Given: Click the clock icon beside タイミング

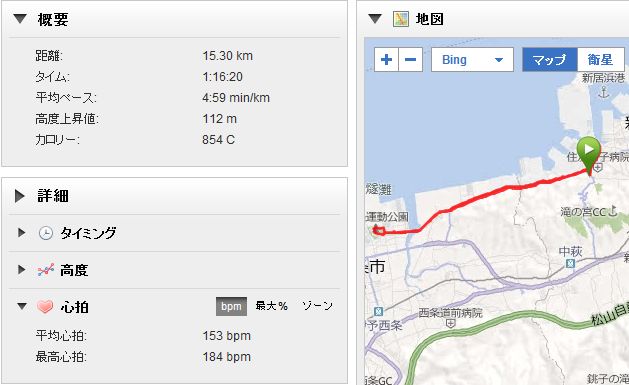Looking at the screenshot, I should pos(45,233).
